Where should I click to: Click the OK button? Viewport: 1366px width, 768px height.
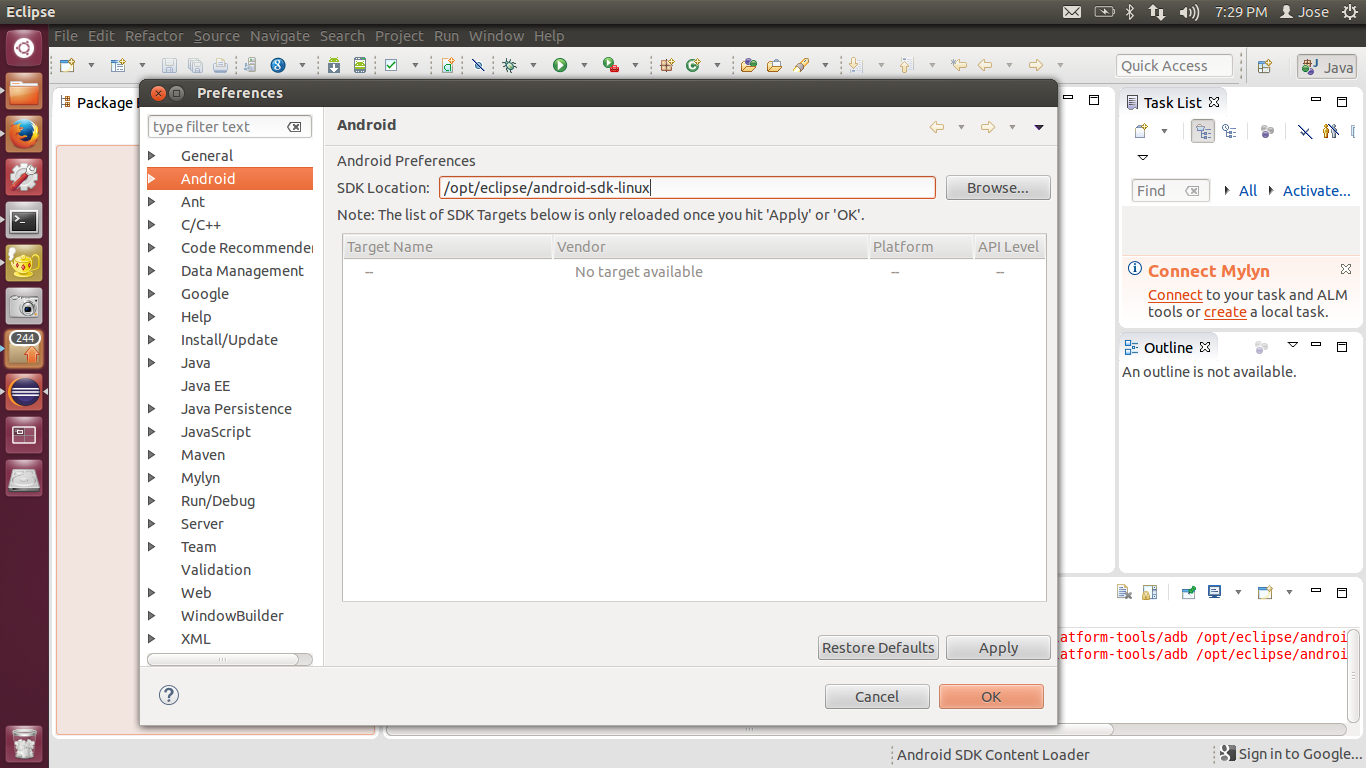[x=991, y=697]
